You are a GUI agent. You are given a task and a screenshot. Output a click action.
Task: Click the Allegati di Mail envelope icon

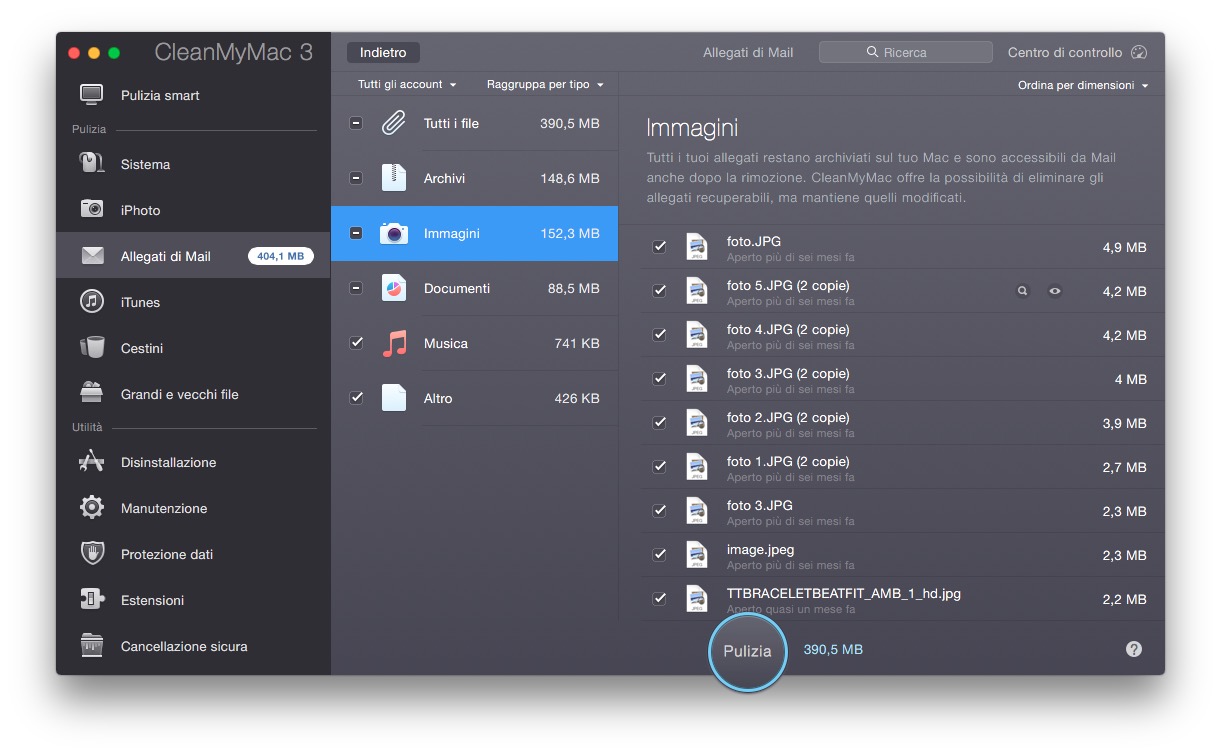coord(92,256)
